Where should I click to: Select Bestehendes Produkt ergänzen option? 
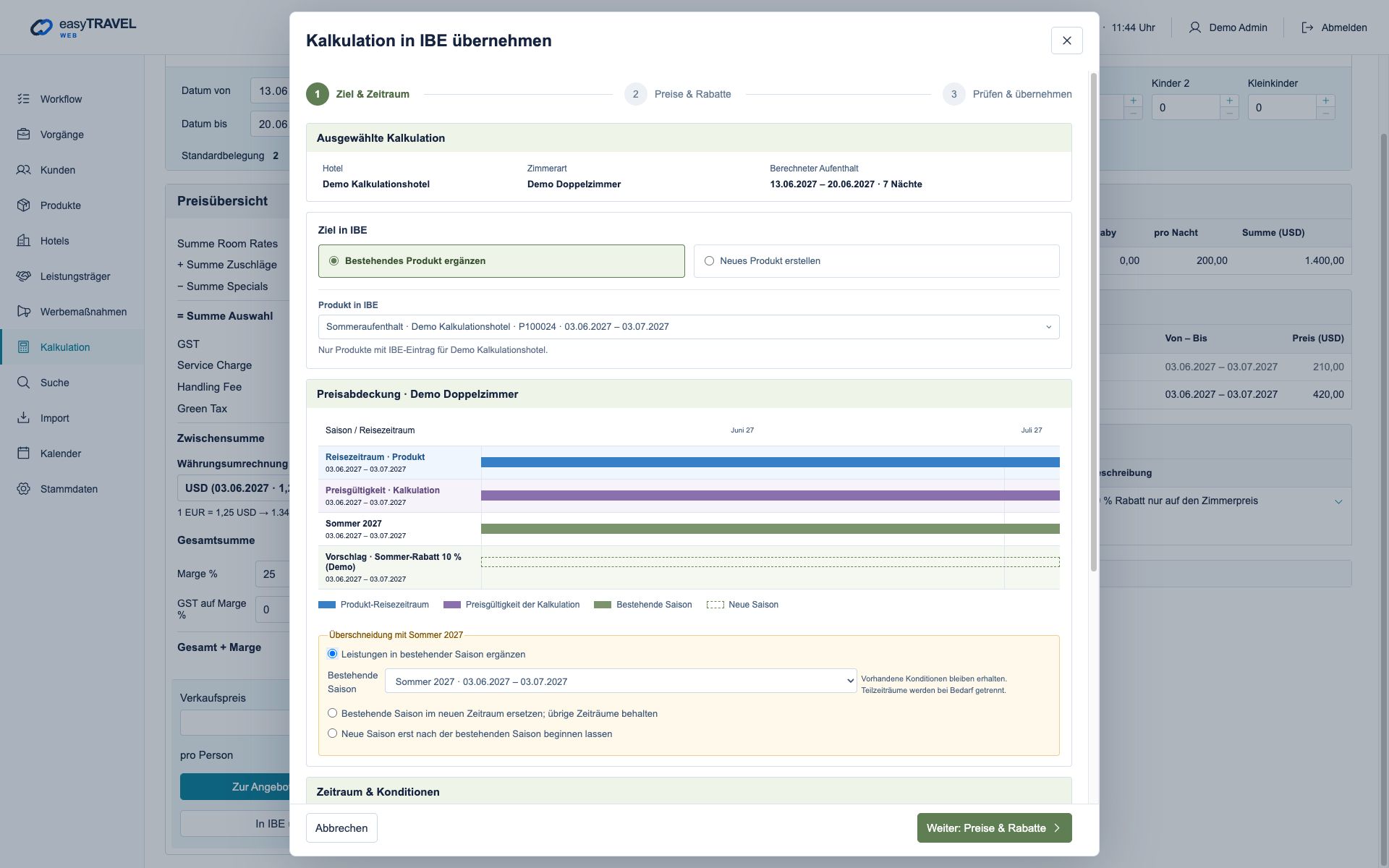click(501, 261)
